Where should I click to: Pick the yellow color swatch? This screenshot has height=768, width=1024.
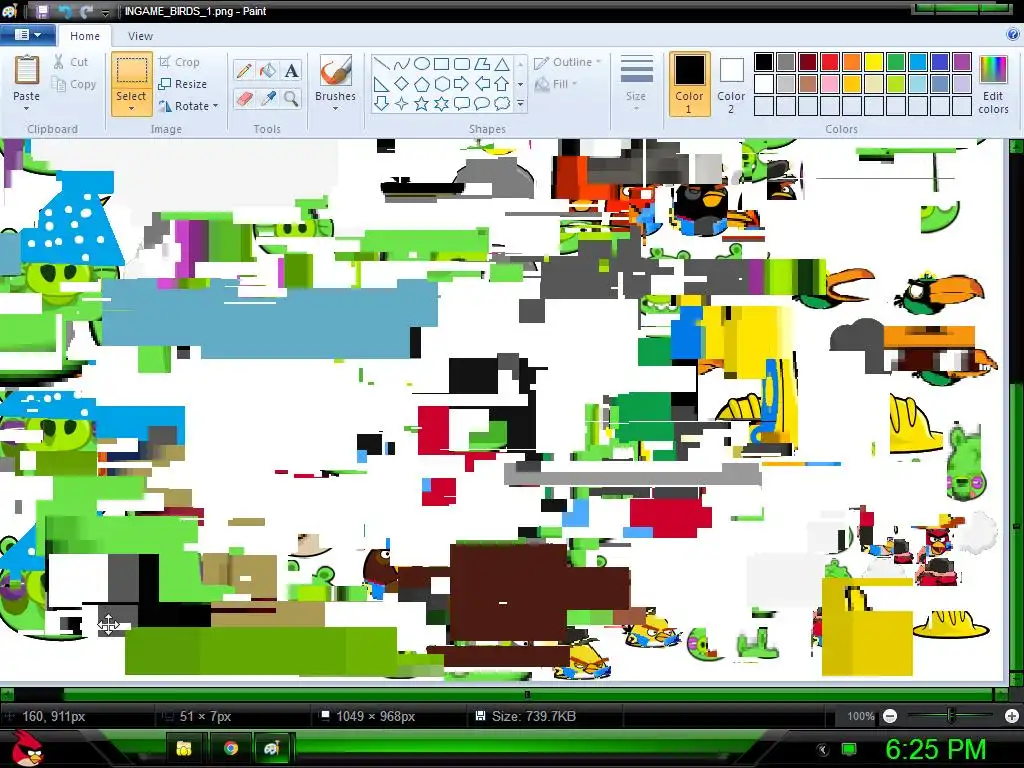click(x=874, y=62)
